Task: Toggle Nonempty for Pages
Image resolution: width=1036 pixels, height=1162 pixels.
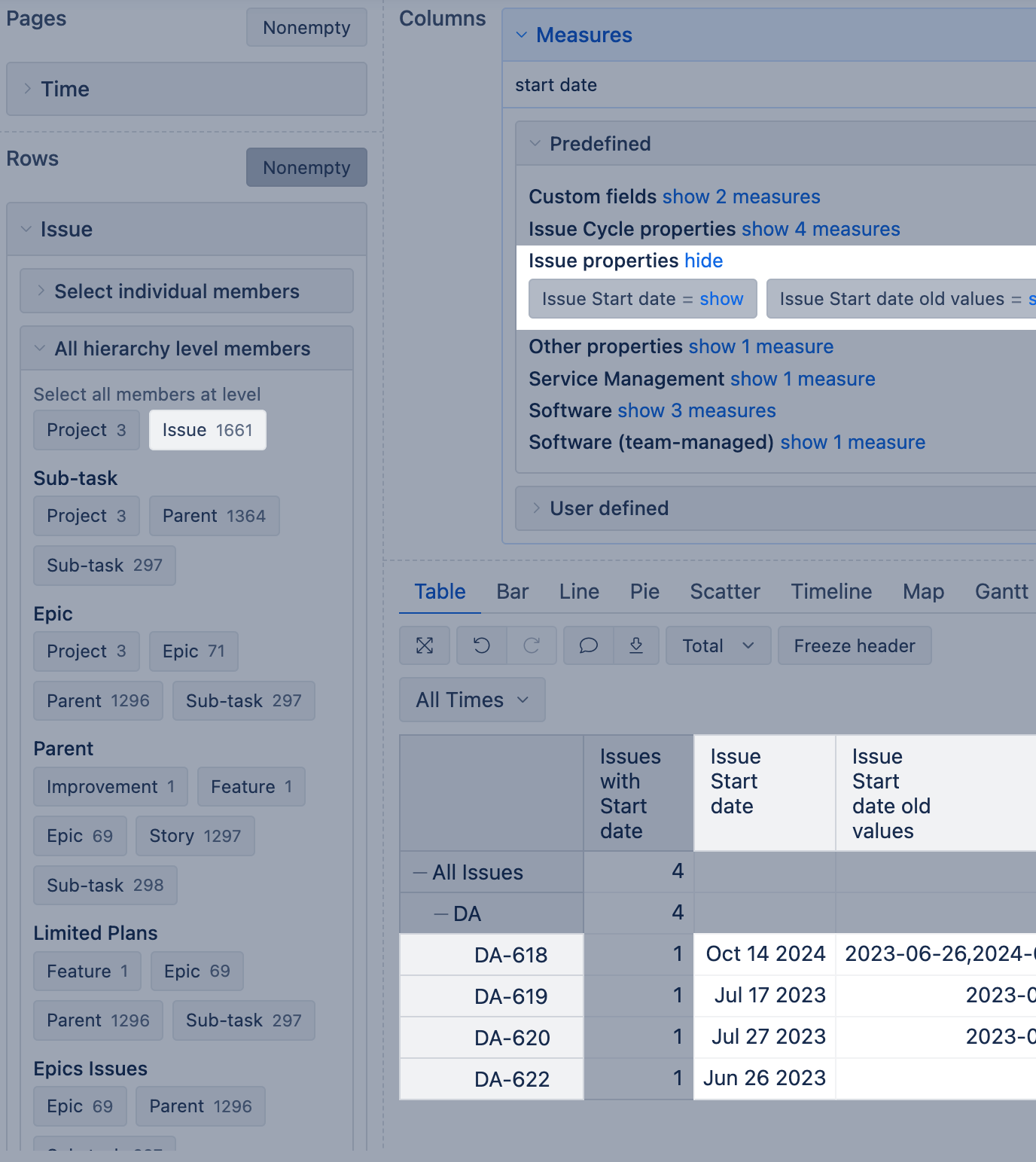Action: click(x=306, y=27)
